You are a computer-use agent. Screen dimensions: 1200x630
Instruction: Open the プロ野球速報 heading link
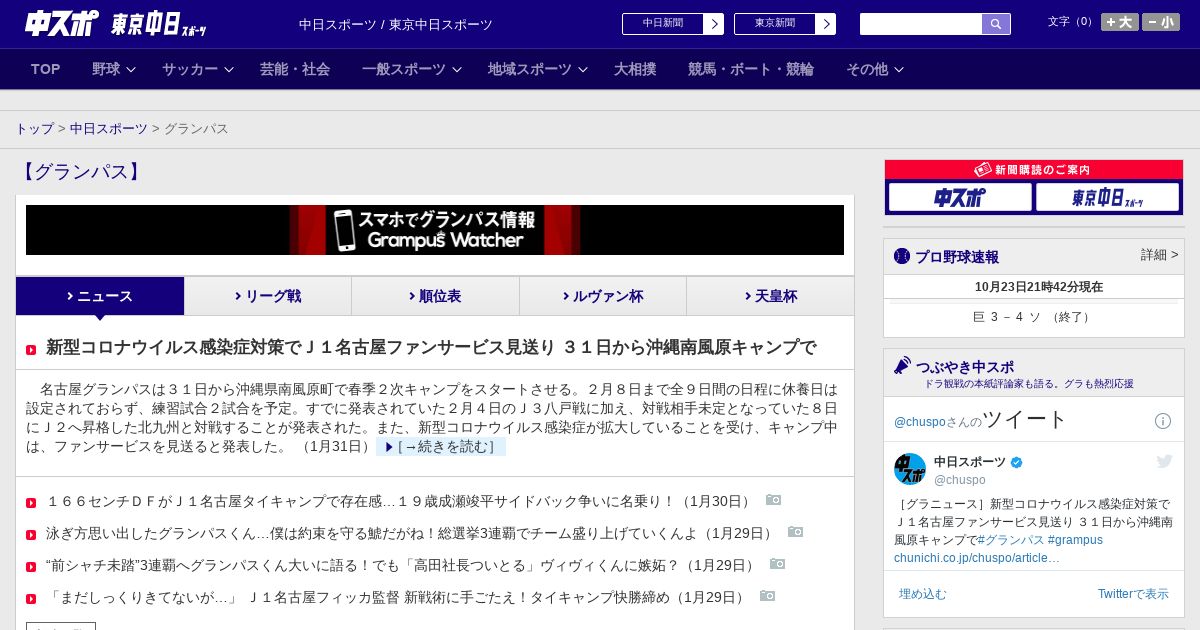[957, 257]
